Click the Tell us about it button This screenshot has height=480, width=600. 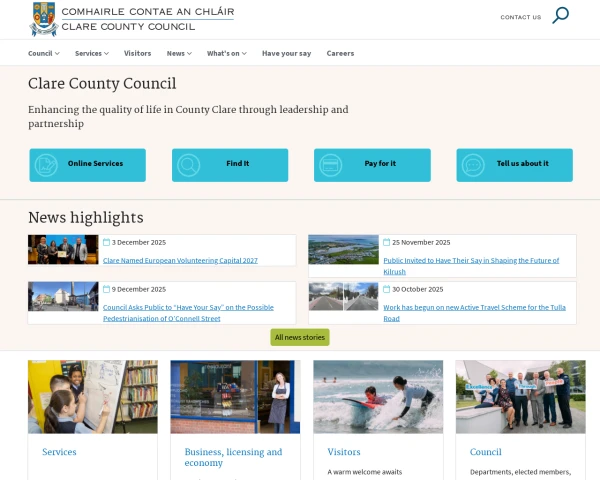(515, 165)
